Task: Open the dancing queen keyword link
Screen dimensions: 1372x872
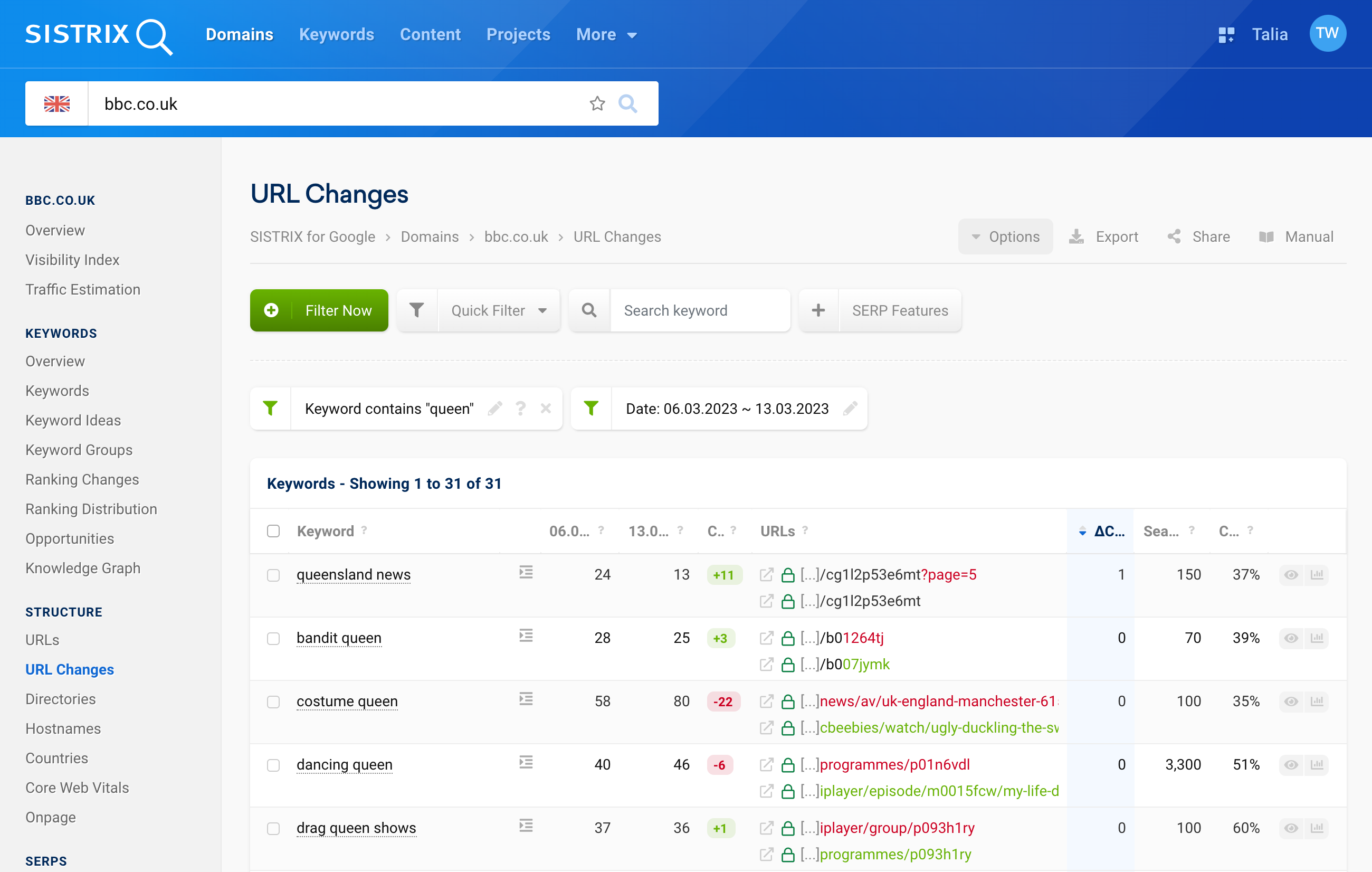Action: tap(344, 764)
